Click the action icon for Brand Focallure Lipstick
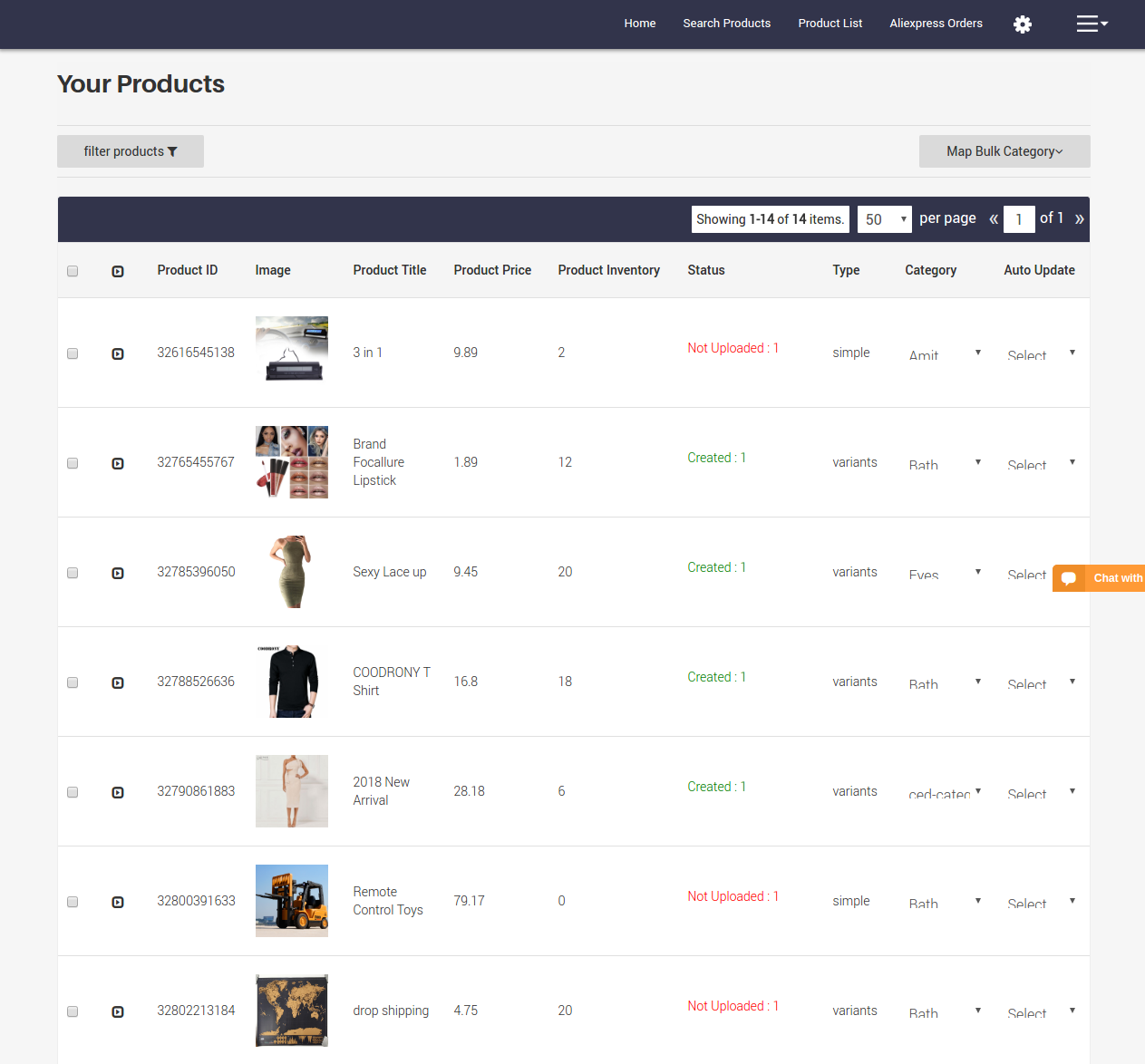 118,463
